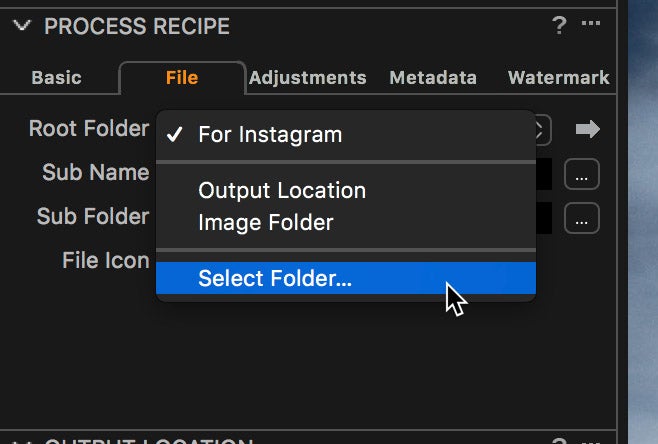Reveal root folder with the arrow icon
This screenshot has height=444, width=658.
click(x=588, y=129)
